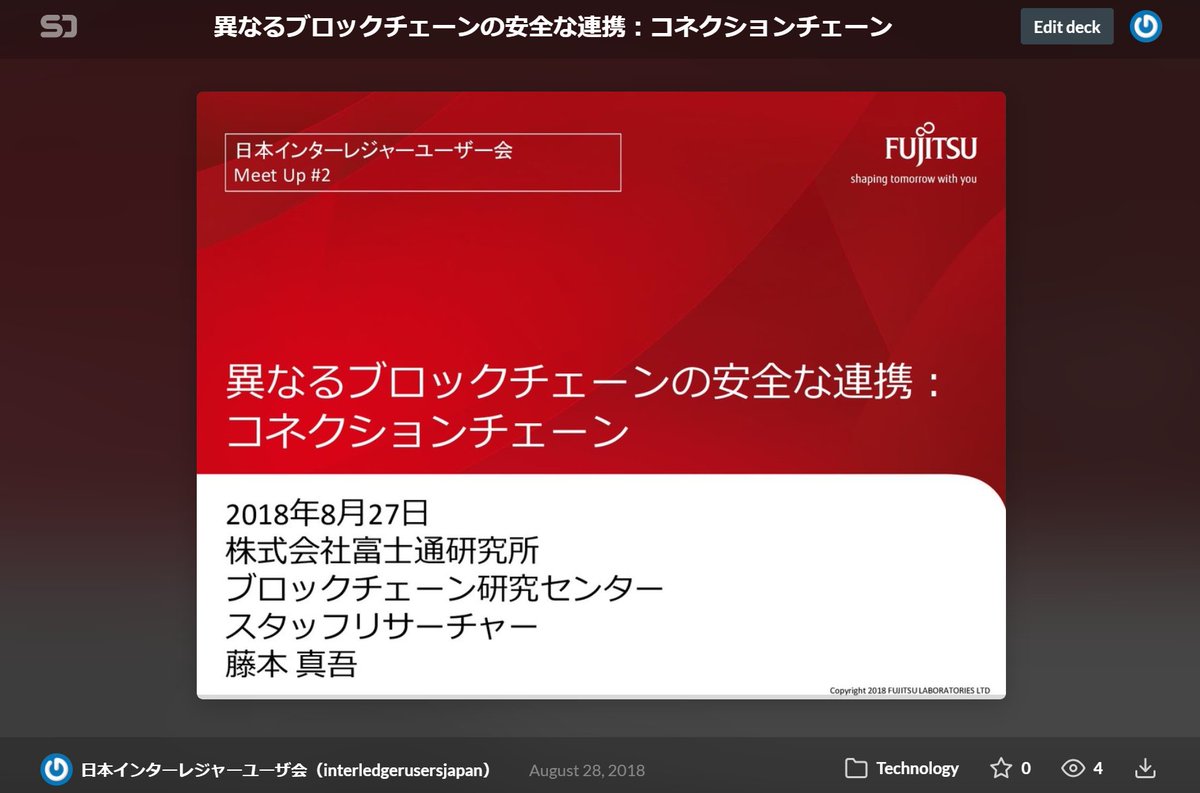Open the blue avatar in the top-right corner

click(1145, 26)
